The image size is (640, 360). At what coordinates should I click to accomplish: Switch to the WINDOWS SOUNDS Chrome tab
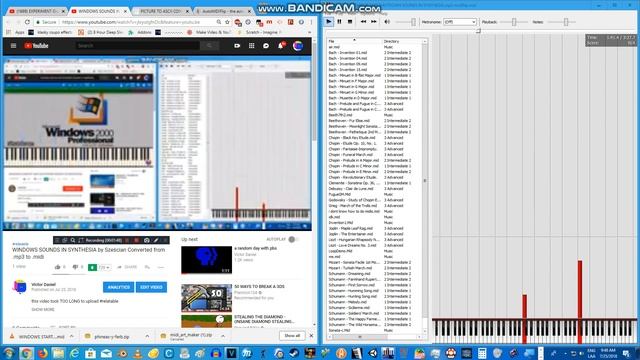click(x=99, y=11)
